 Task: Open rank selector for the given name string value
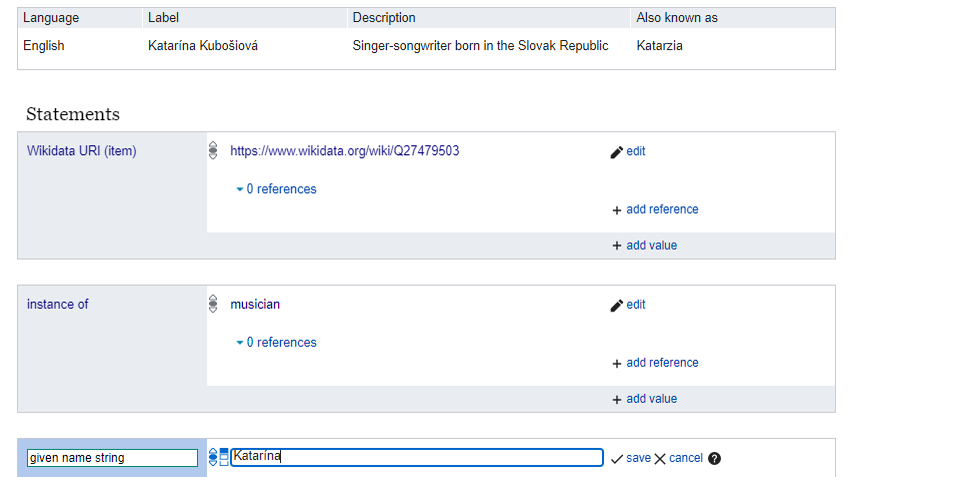(x=212, y=457)
